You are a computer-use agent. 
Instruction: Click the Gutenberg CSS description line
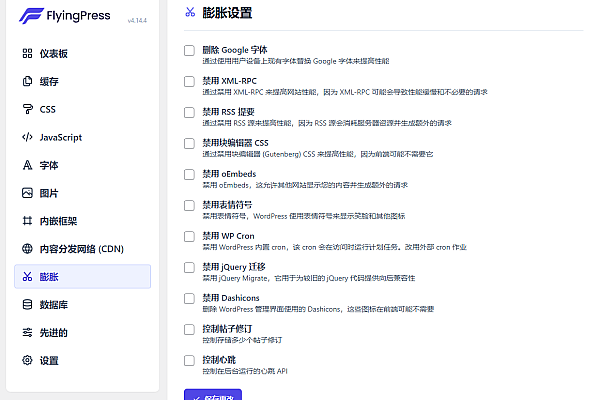[318, 154]
